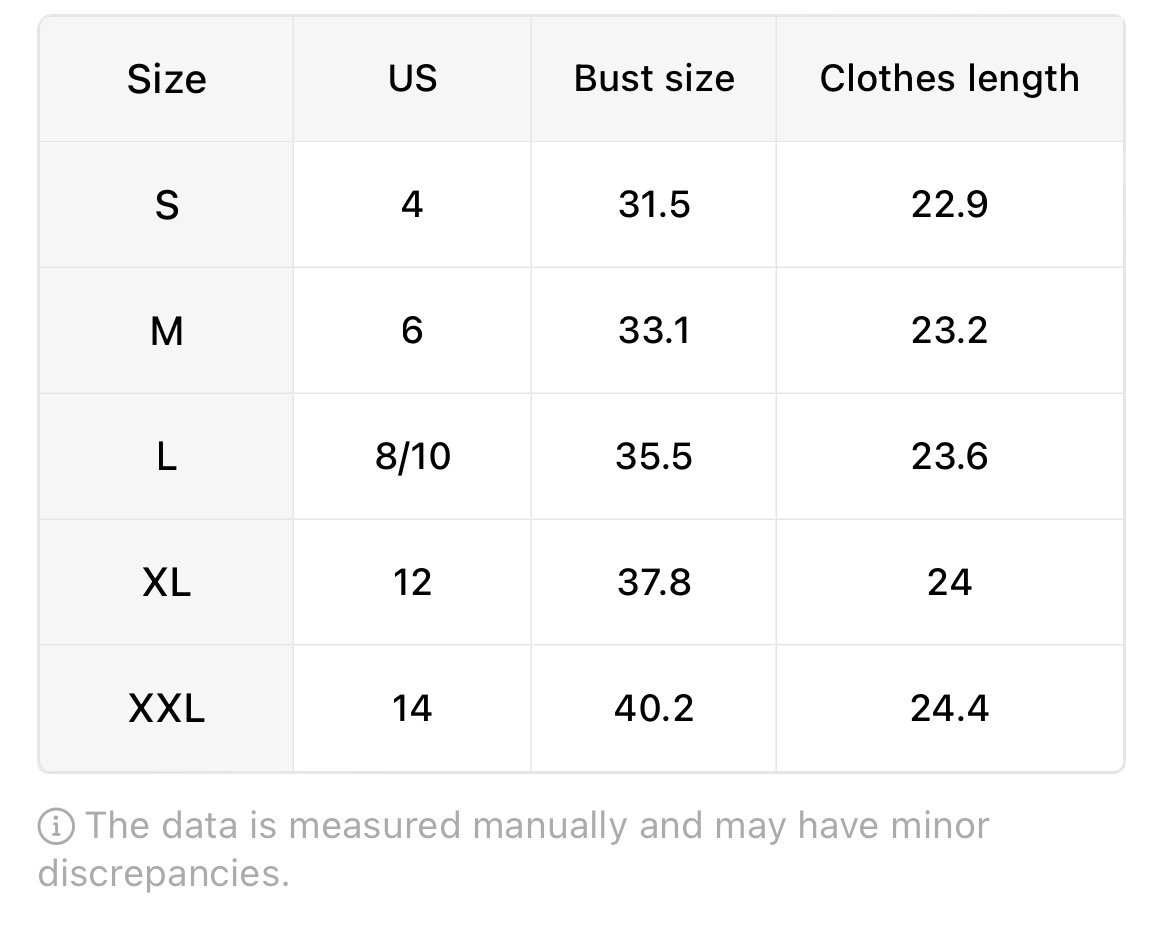Click the measured manually disclaimer text
This screenshot has width=1170, height=947.
[513, 849]
